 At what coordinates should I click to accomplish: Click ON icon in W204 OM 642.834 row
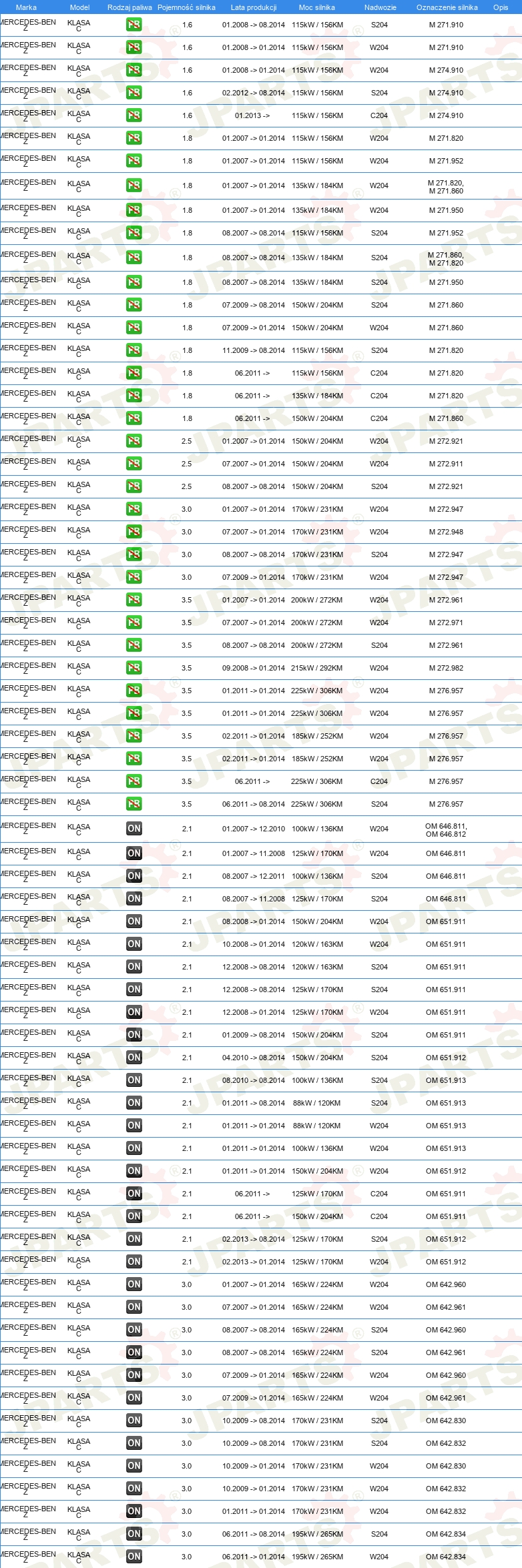(134, 1557)
